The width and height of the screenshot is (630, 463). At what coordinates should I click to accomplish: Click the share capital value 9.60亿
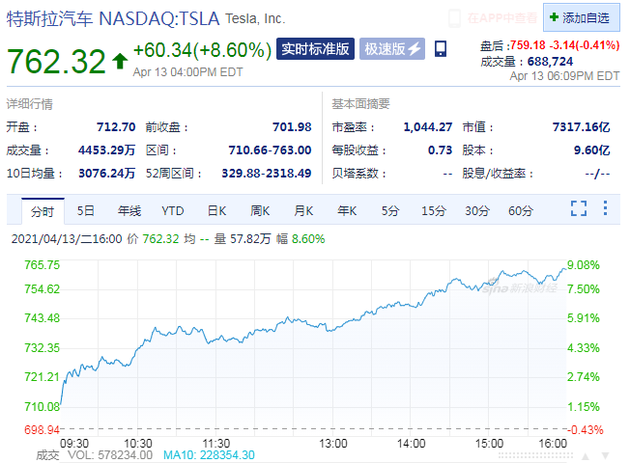click(x=591, y=150)
